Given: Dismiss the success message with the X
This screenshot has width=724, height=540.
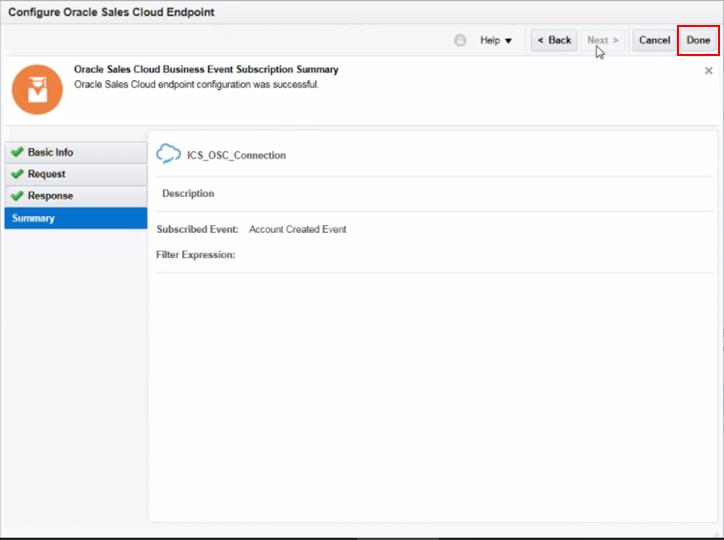Looking at the screenshot, I should pyautogui.click(x=709, y=71).
